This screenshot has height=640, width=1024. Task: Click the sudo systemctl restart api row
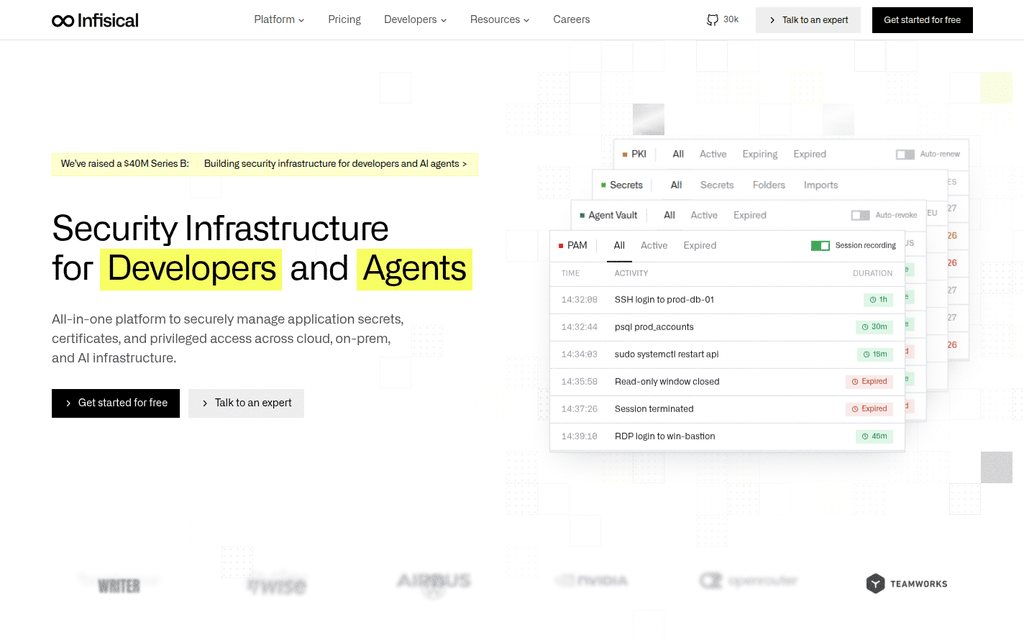coord(727,355)
